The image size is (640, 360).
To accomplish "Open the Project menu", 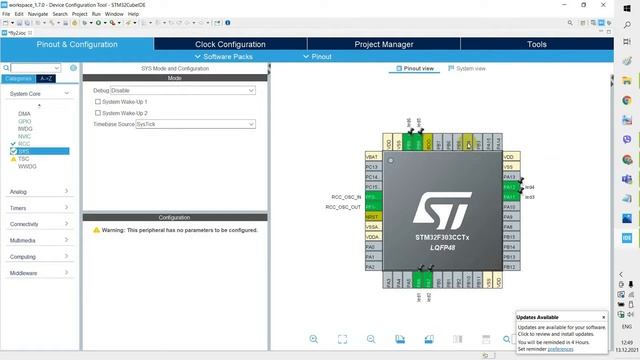I will (x=80, y=14).
